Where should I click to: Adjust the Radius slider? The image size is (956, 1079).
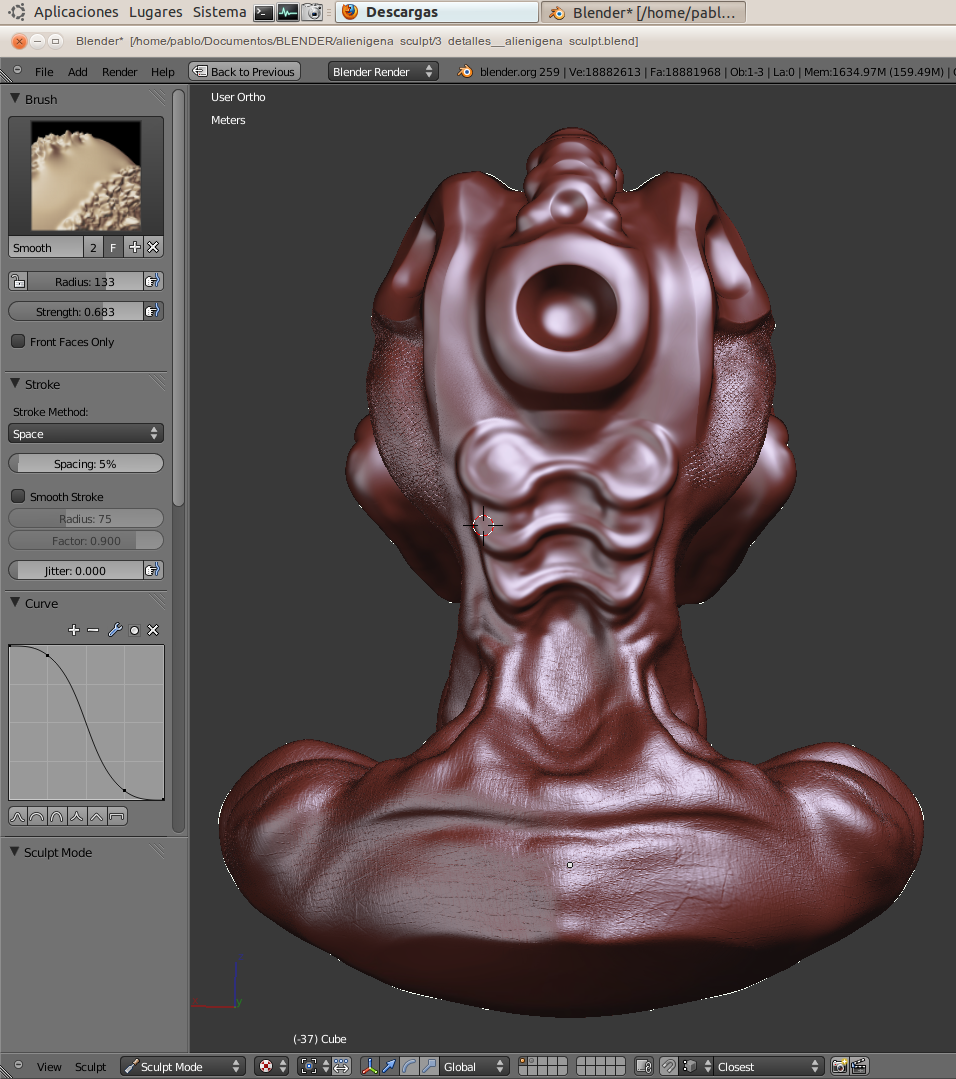(x=85, y=281)
